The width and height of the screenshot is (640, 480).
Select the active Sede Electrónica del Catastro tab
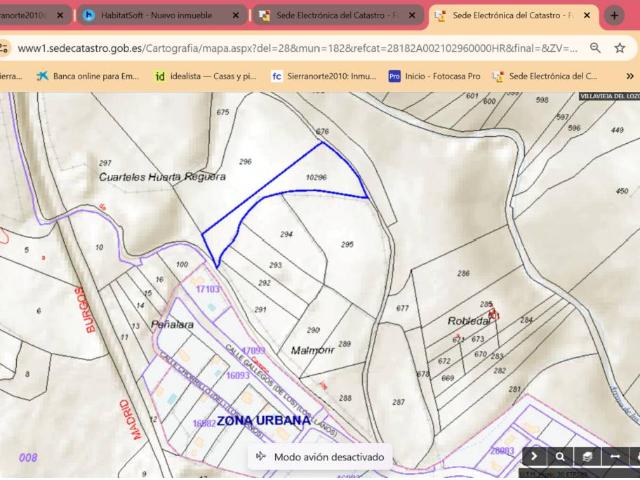click(512, 16)
